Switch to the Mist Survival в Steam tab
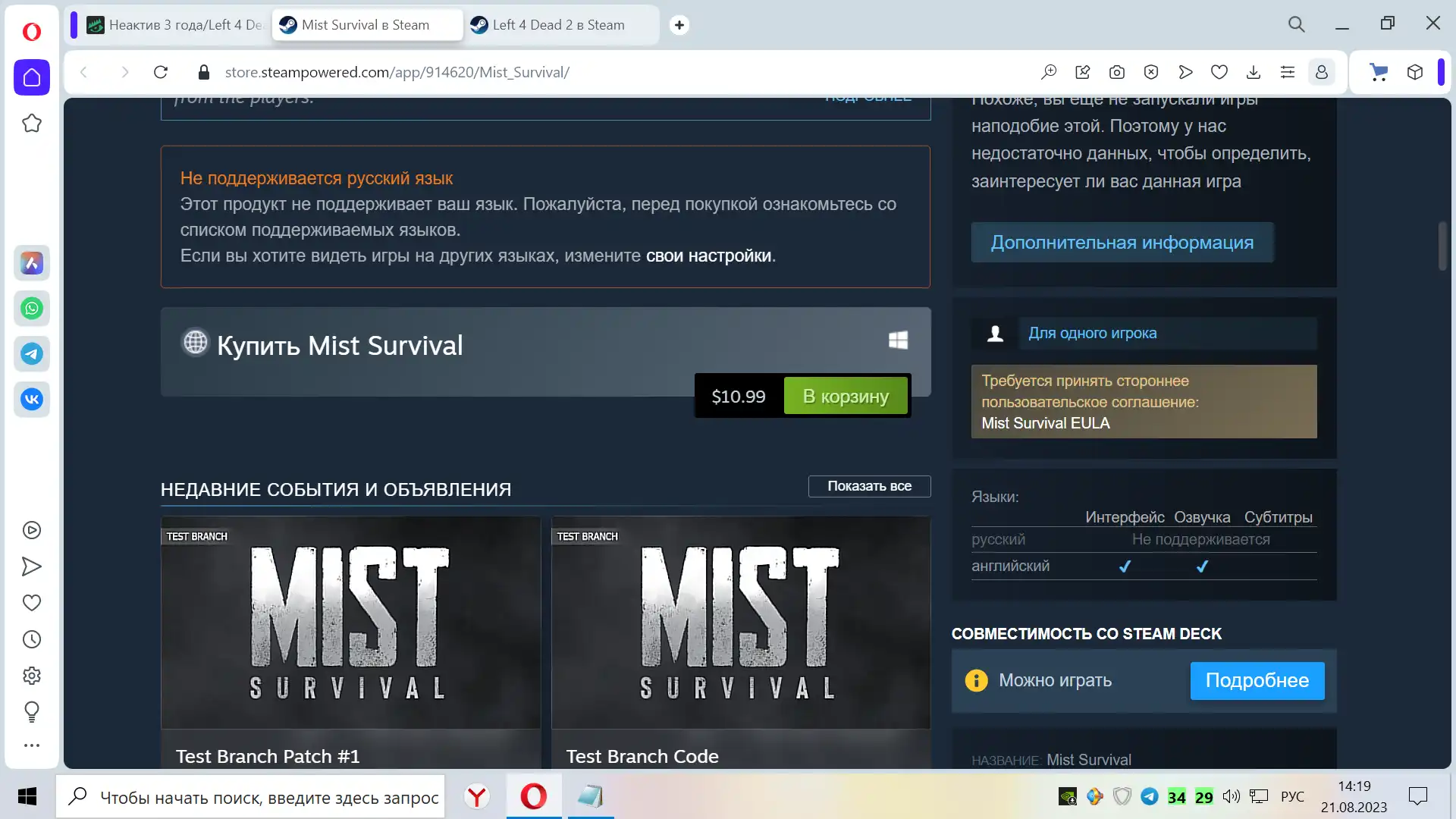Screen dimensions: 1456x819 pos(367,25)
